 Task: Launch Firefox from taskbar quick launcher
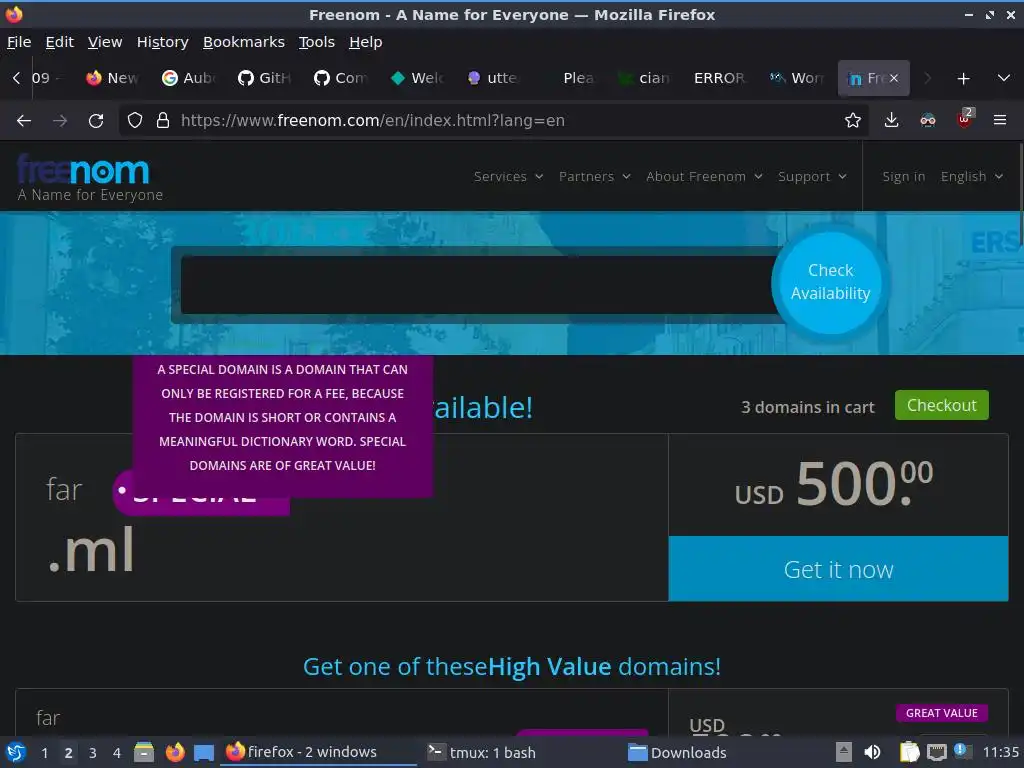click(x=174, y=752)
